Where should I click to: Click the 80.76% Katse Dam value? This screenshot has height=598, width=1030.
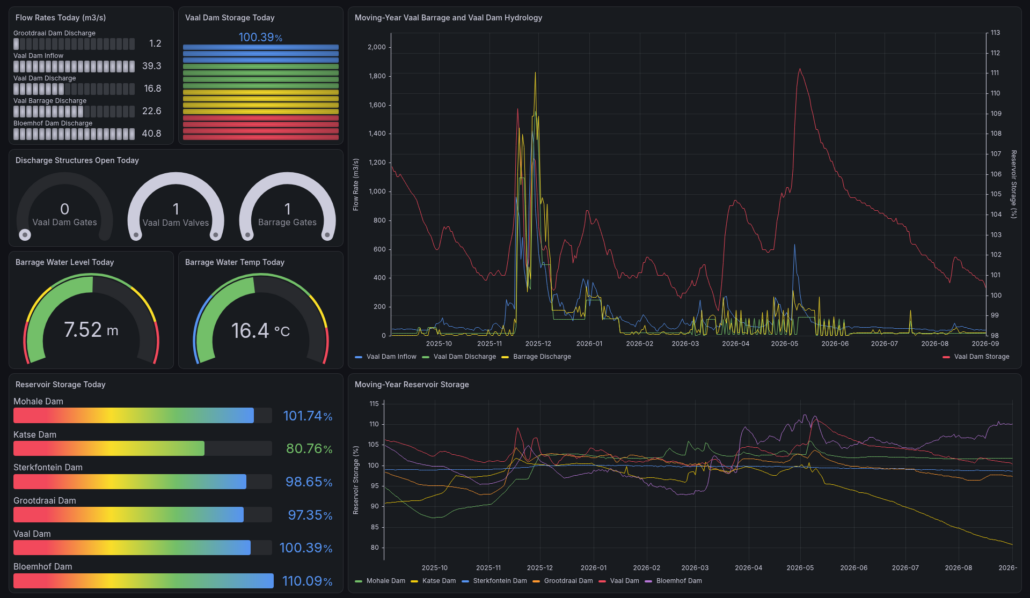309,449
